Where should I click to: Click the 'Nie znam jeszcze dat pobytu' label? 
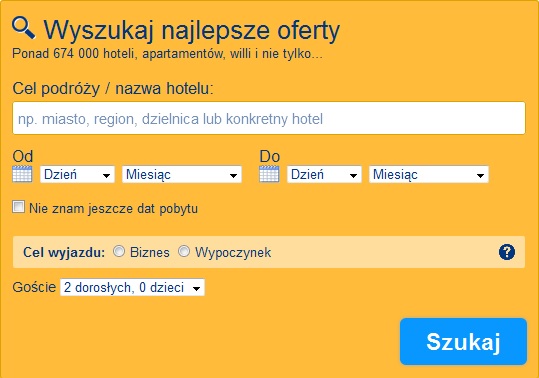pyautogui.click(x=113, y=209)
